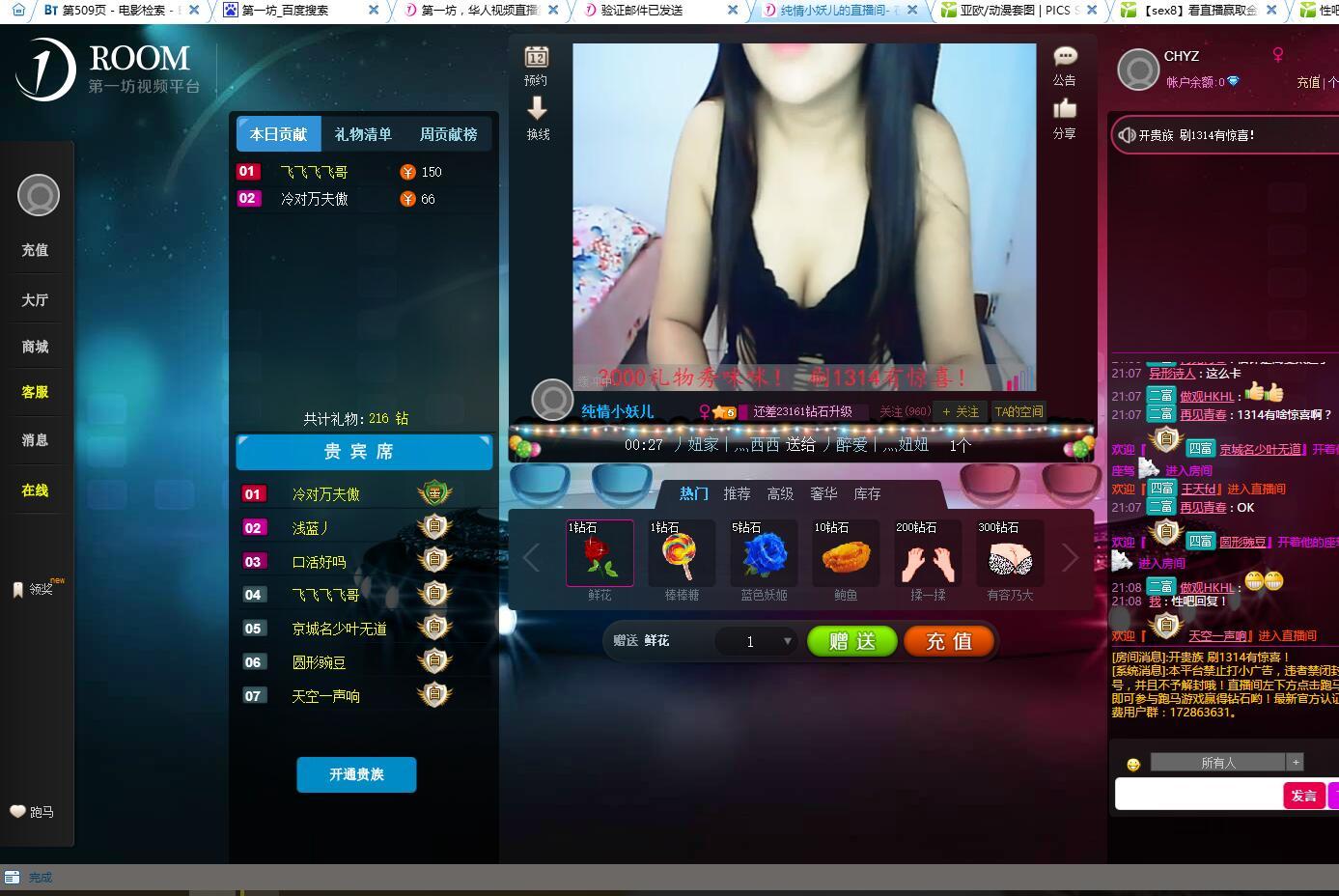The image size is (1339, 896).
Task: Click the 换线 download arrow icon
Action: pos(537,108)
